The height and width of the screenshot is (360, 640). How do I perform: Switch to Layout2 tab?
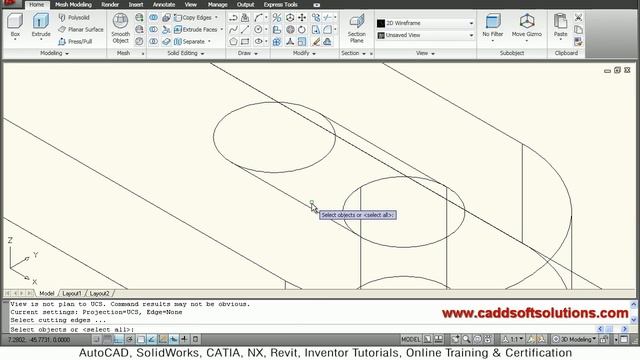tap(99, 293)
